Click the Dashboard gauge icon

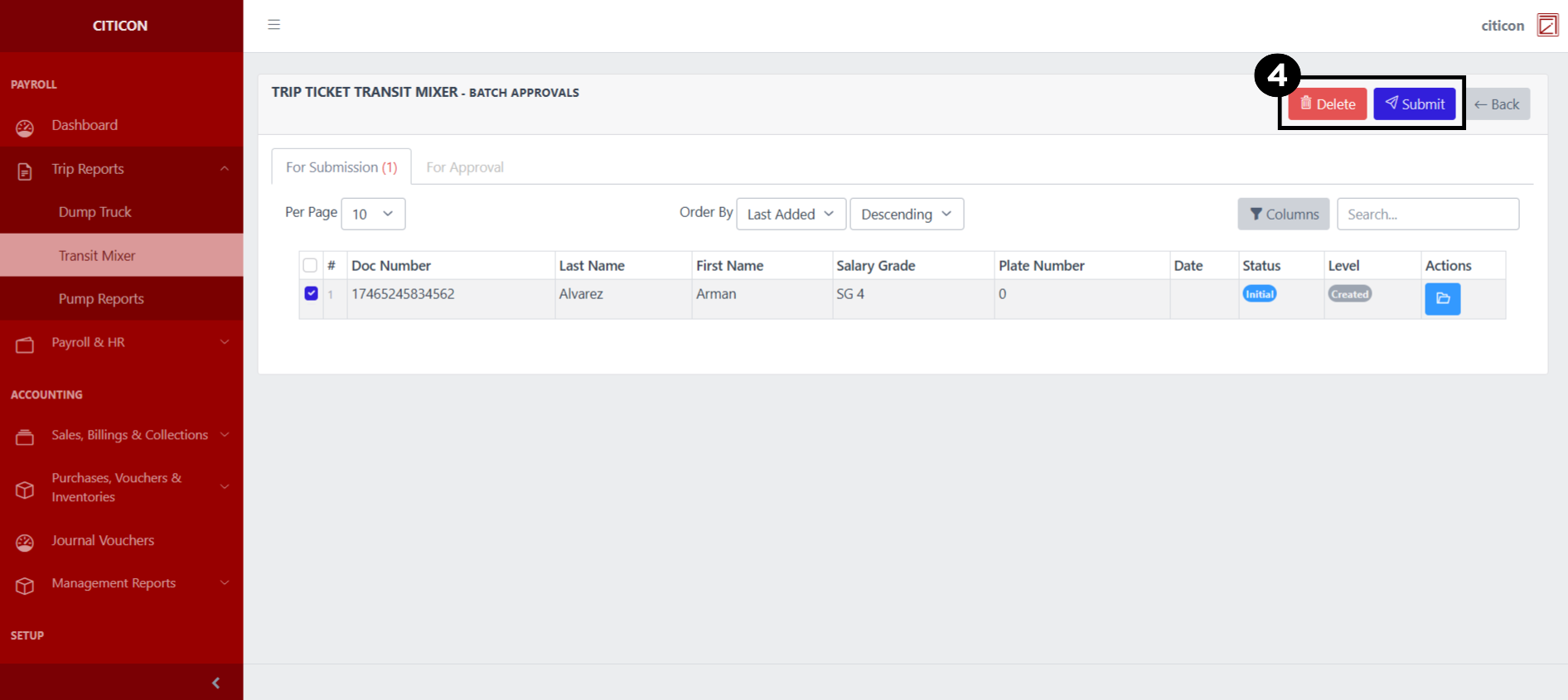(x=25, y=128)
